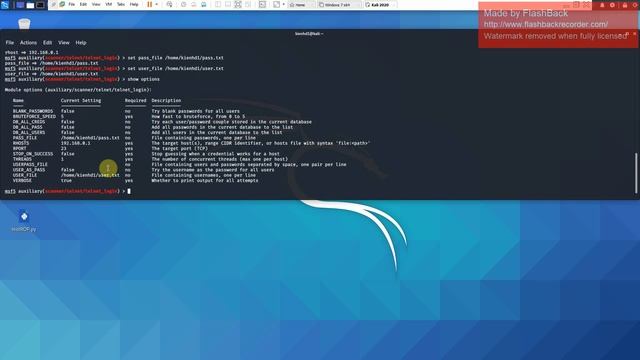Click the console view toolbar icon
This screenshot has width=640, height=360.
click(x=262, y=4)
